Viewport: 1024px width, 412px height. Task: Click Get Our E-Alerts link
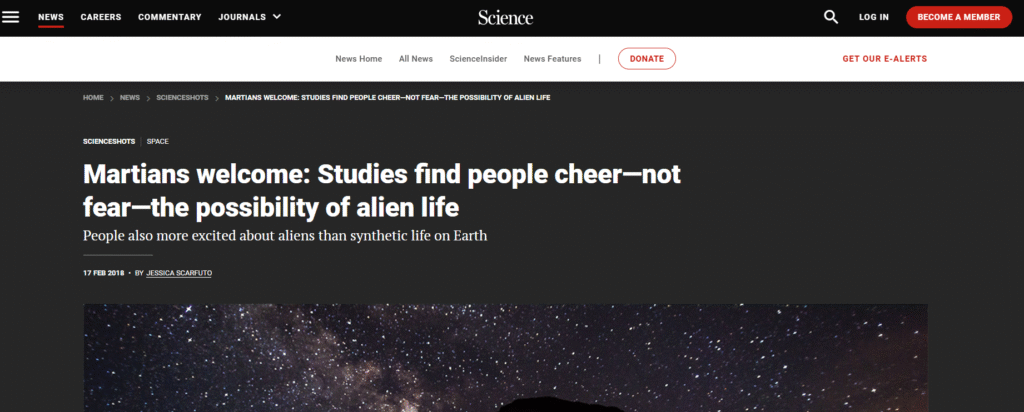(884, 59)
